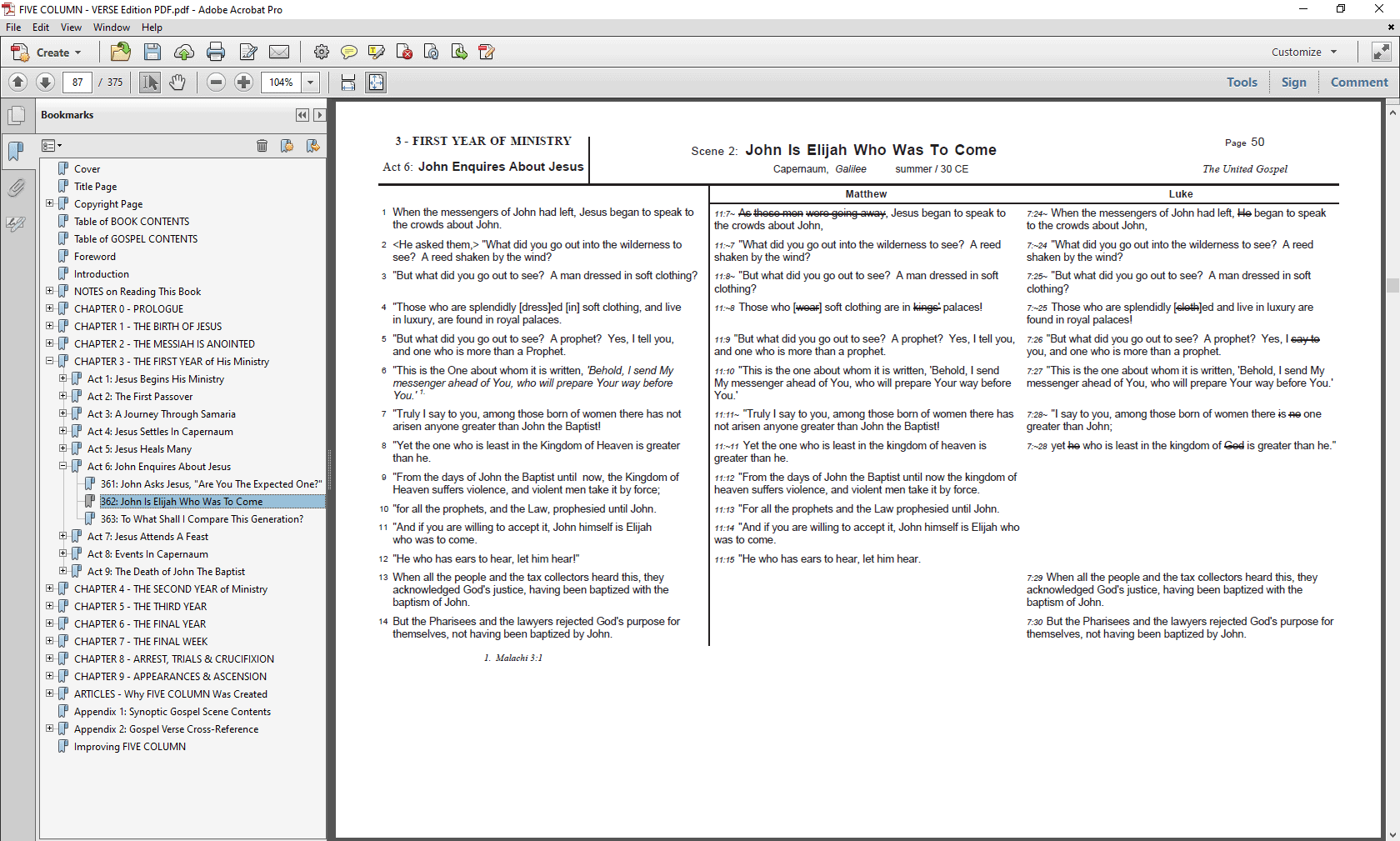Click the edit text and pencil icon
Viewport: 1400px width, 841px height.
pos(247,53)
